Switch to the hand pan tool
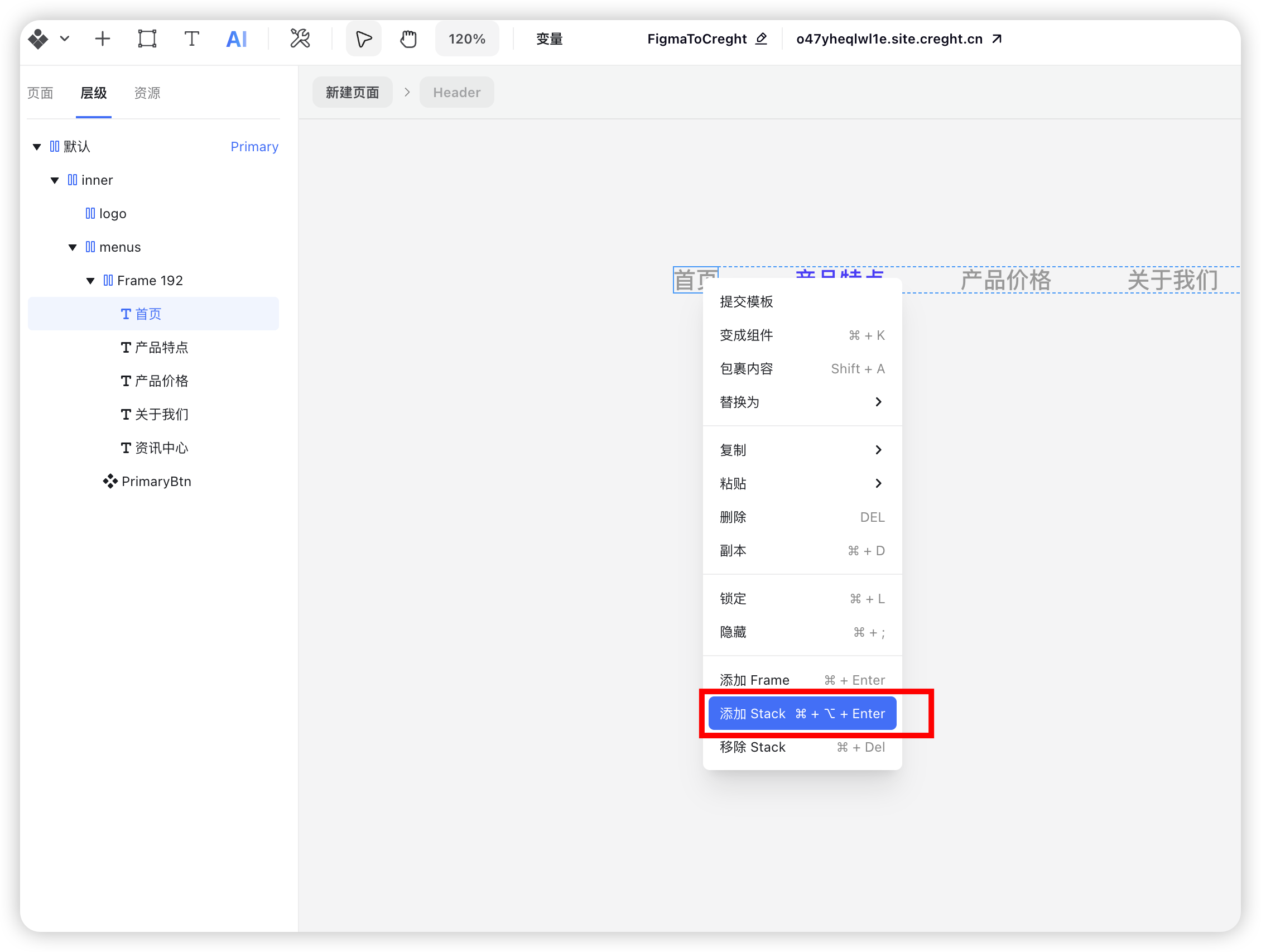Image resolution: width=1261 pixels, height=952 pixels. (x=408, y=39)
